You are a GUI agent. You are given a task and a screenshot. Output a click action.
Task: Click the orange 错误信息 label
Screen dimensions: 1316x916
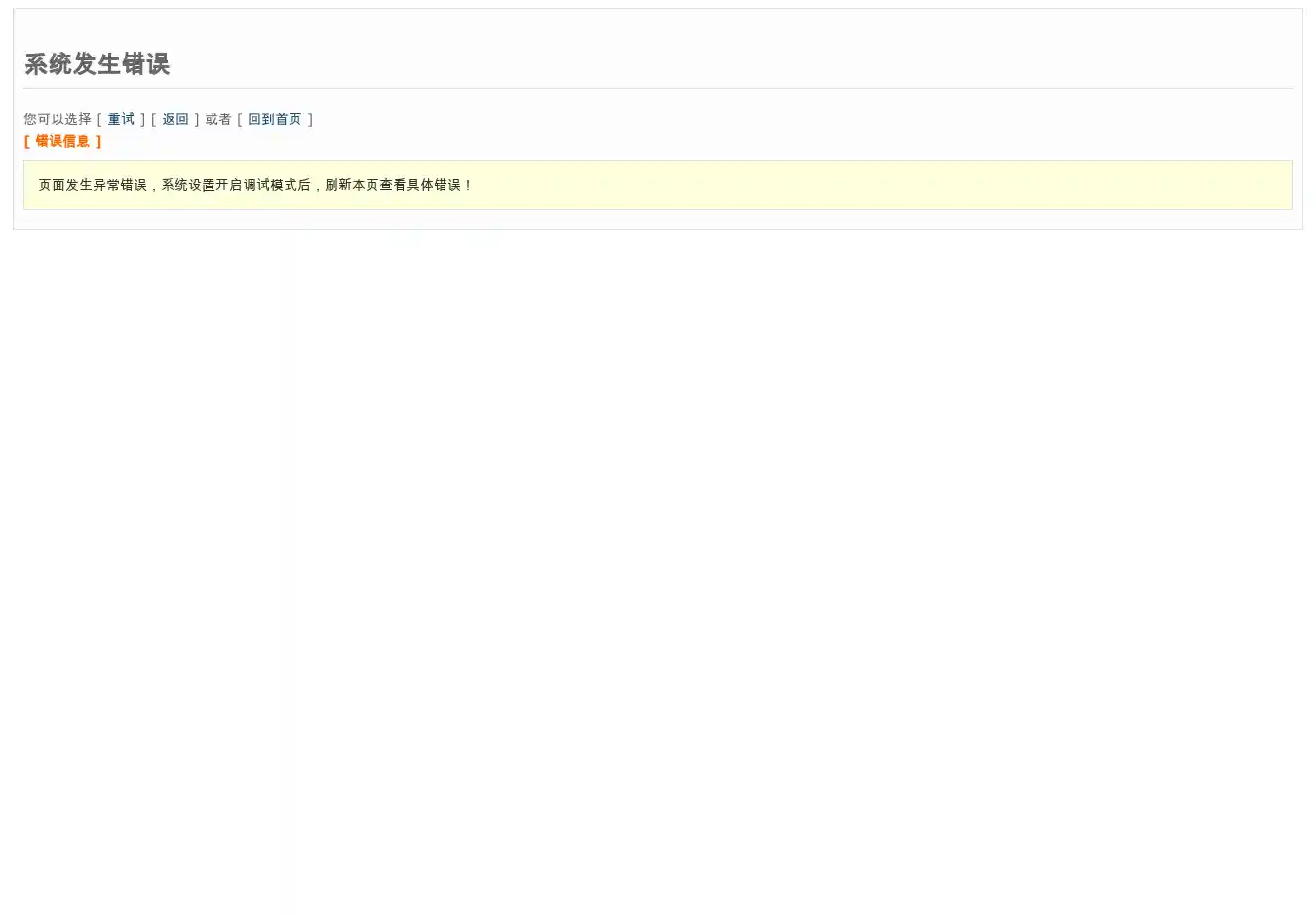(62, 141)
